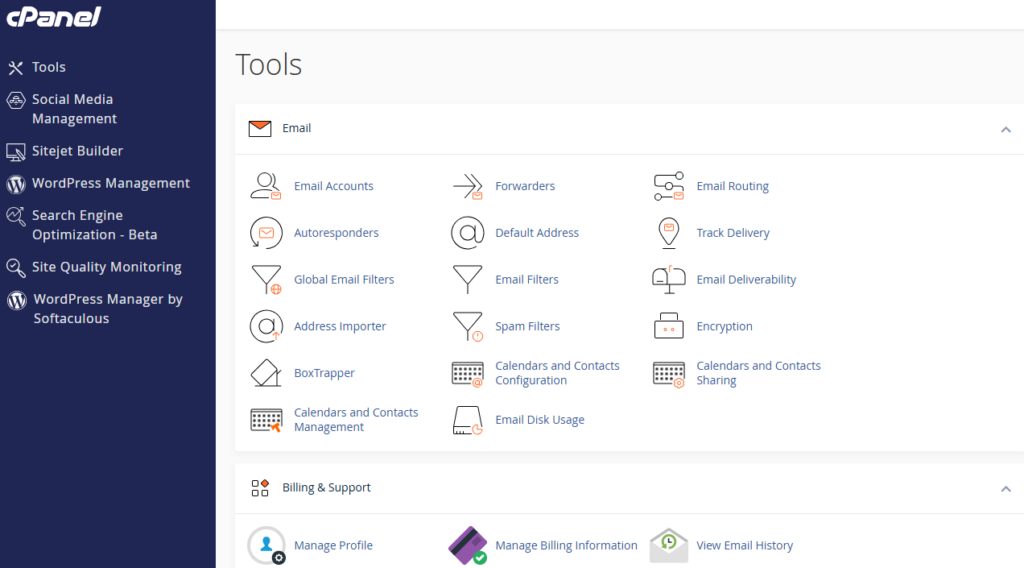Image resolution: width=1024 pixels, height=568 pixels.
Task: Open the Default Address link
Action: coord(537,233)
